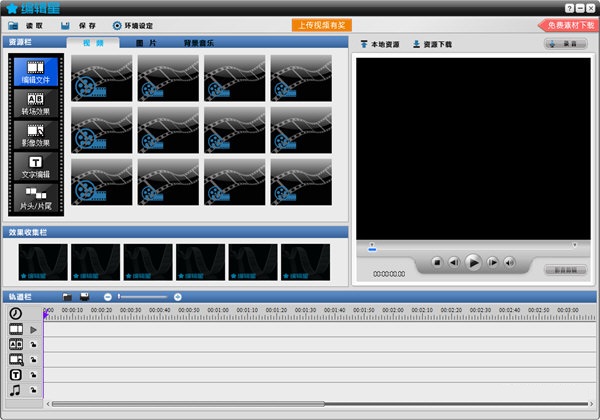
Task: Click the 00:02:00 mark on timeline ruler
Action: 393,310
